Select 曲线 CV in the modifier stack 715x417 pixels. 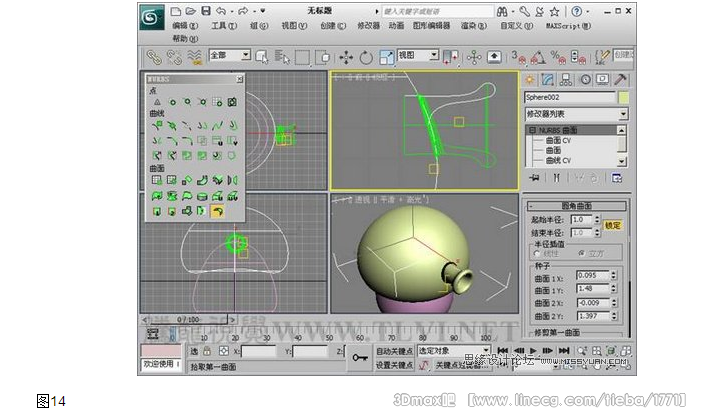[x=558, y=161]
